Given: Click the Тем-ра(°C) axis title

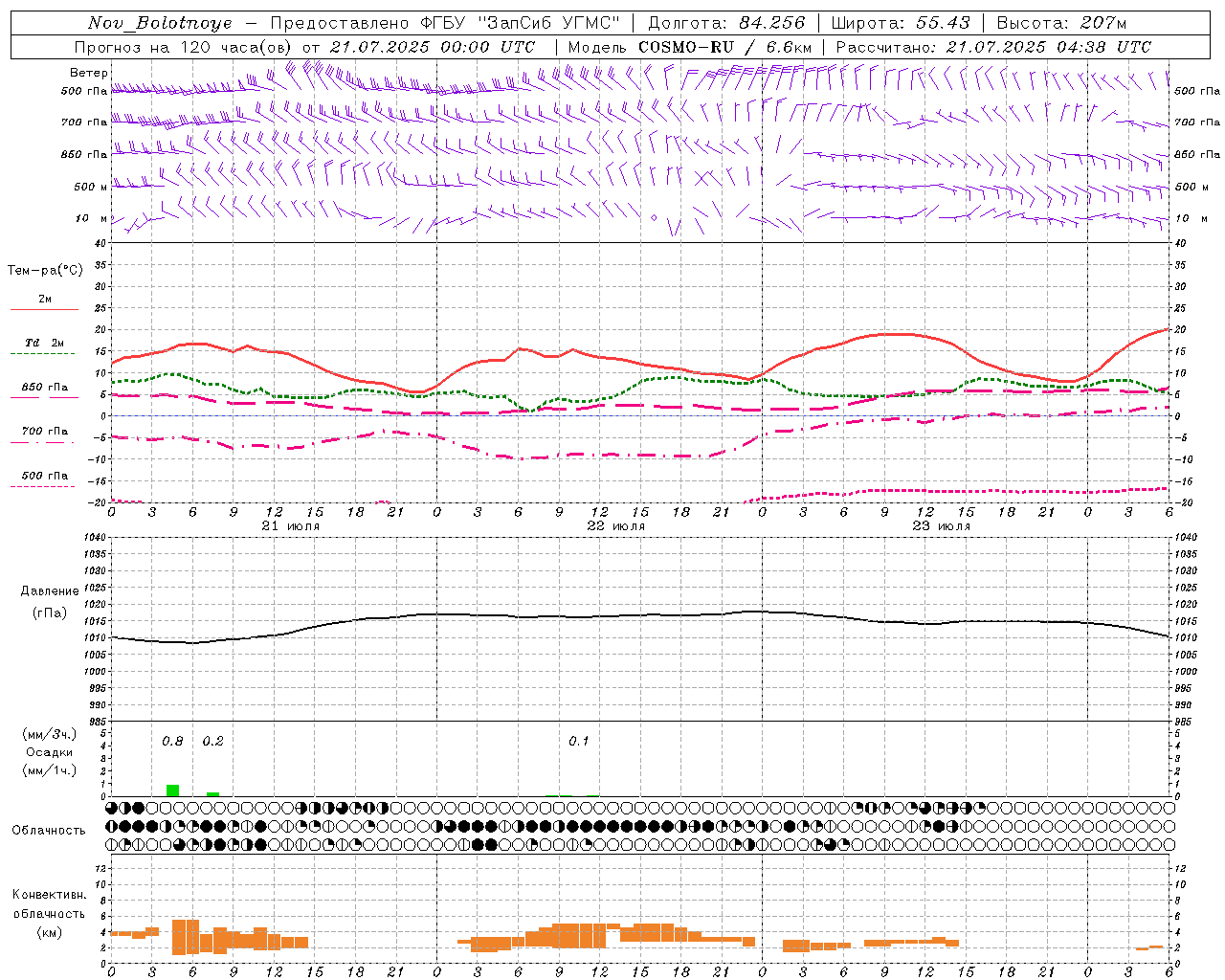Looking at the screenshot, I should [45, 271].
